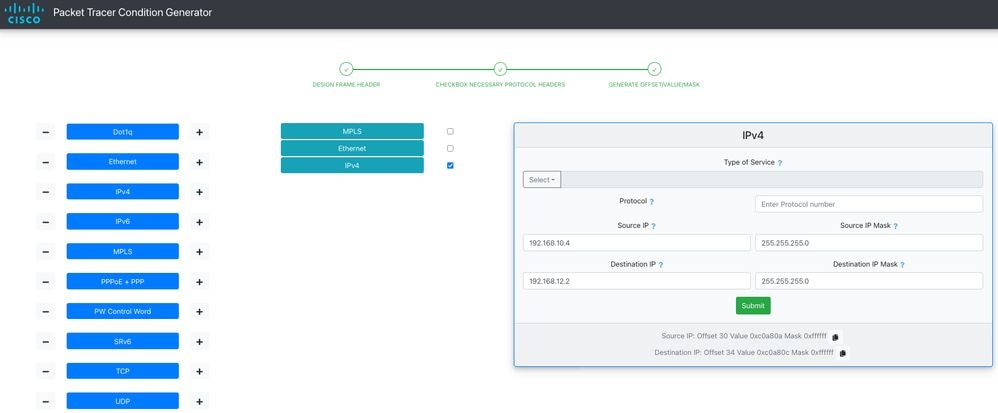Remove a TCP header with minus

pyautogui.click(x=46, y=372)
